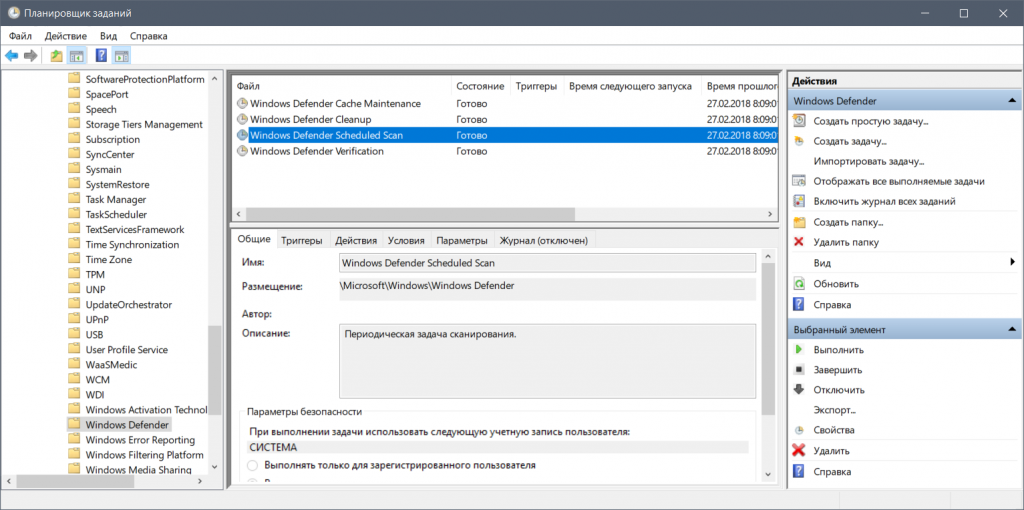The width and height of the screenshot is (1024, 510).
Task: Select the Windows Error Reporting folder
Action: 140,440
